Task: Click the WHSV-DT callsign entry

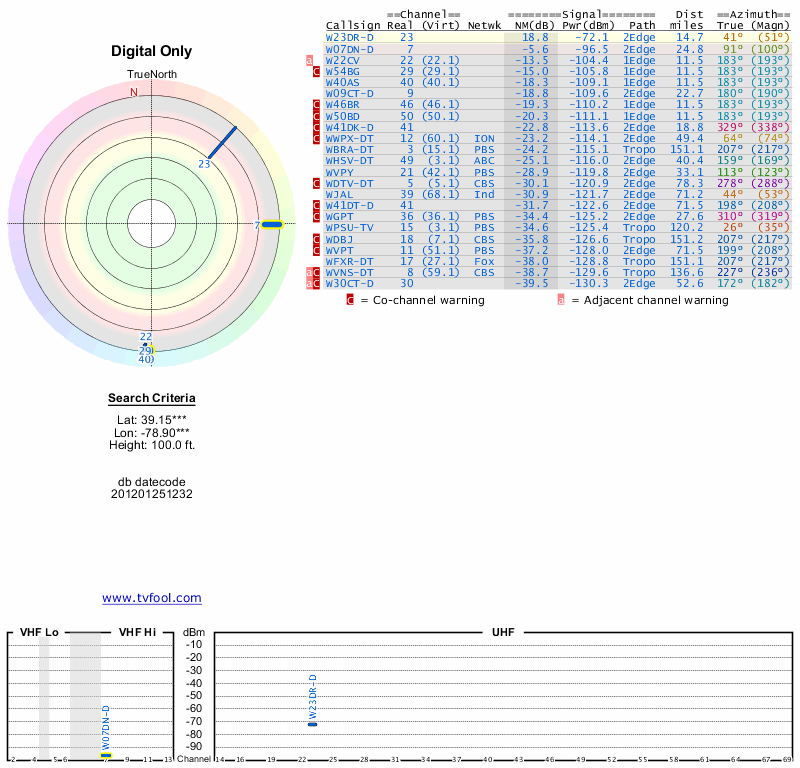Action: (350, 161)
